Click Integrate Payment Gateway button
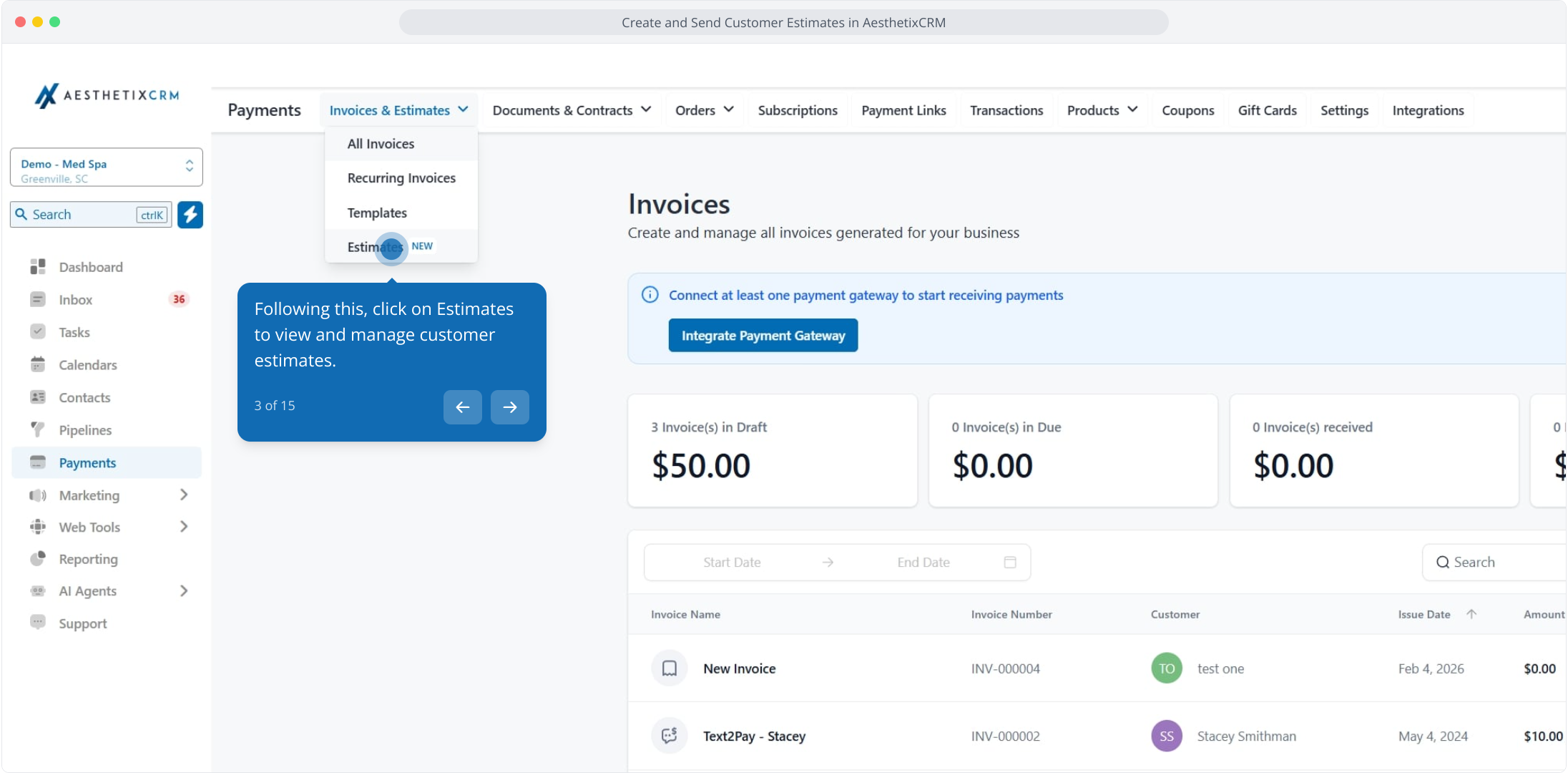1568x773 pixels. pos(763,336)
